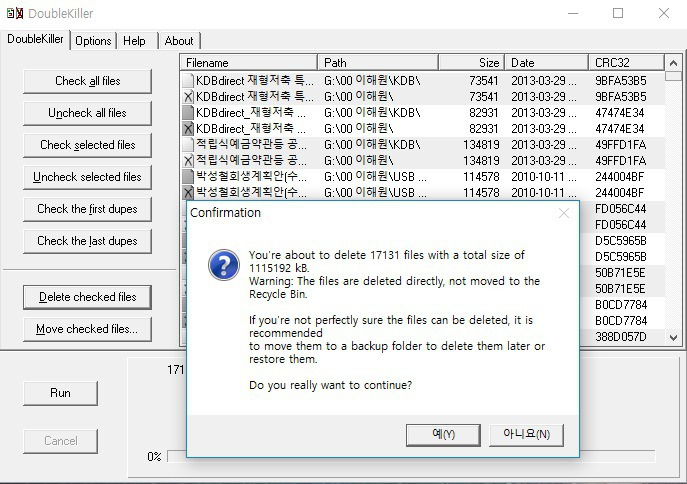Click the list scrollbar down arrow
This screenshot has width=687, height=484.
click(673, 337)
